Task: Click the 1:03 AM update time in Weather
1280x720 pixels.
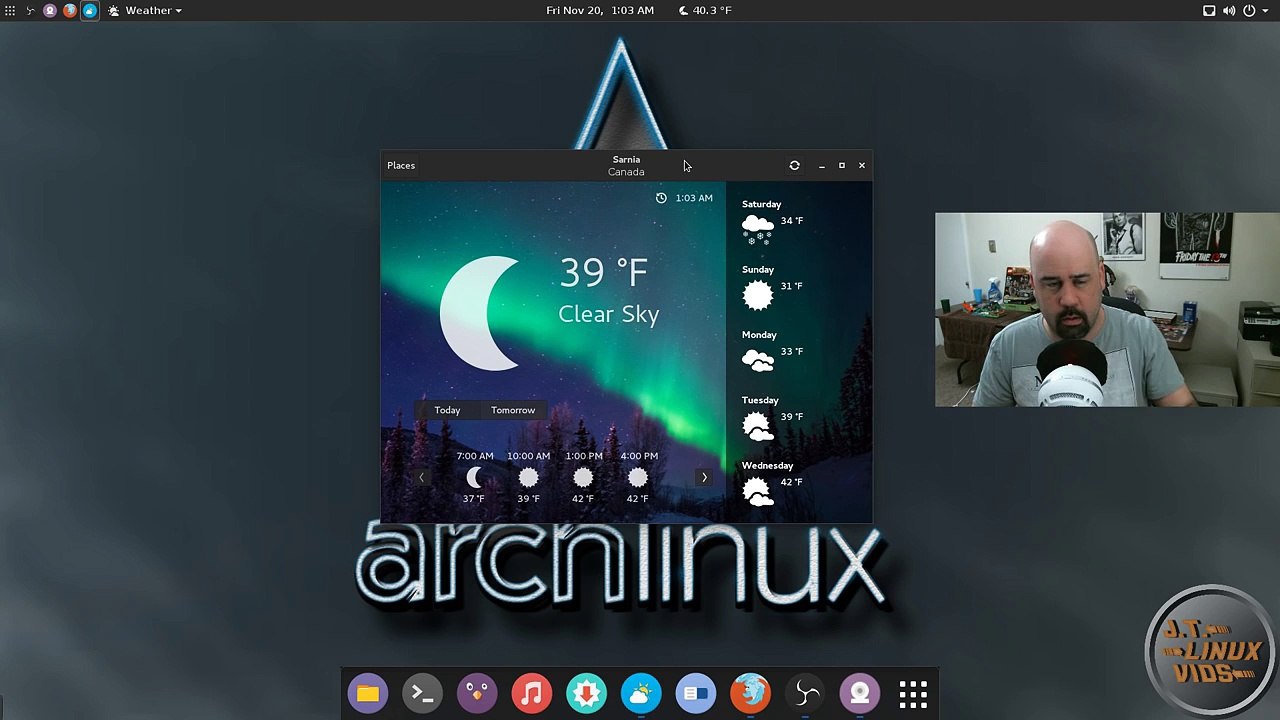Action: (x=694, y=198)
